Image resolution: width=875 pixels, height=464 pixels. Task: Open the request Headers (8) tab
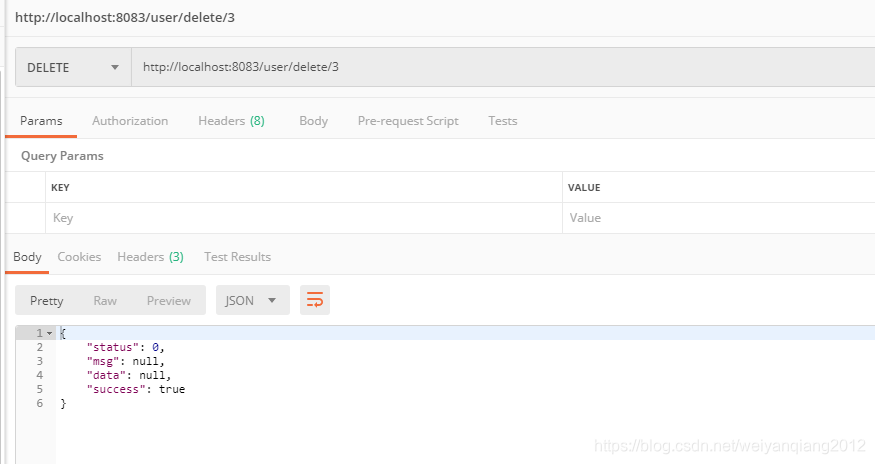232,121
